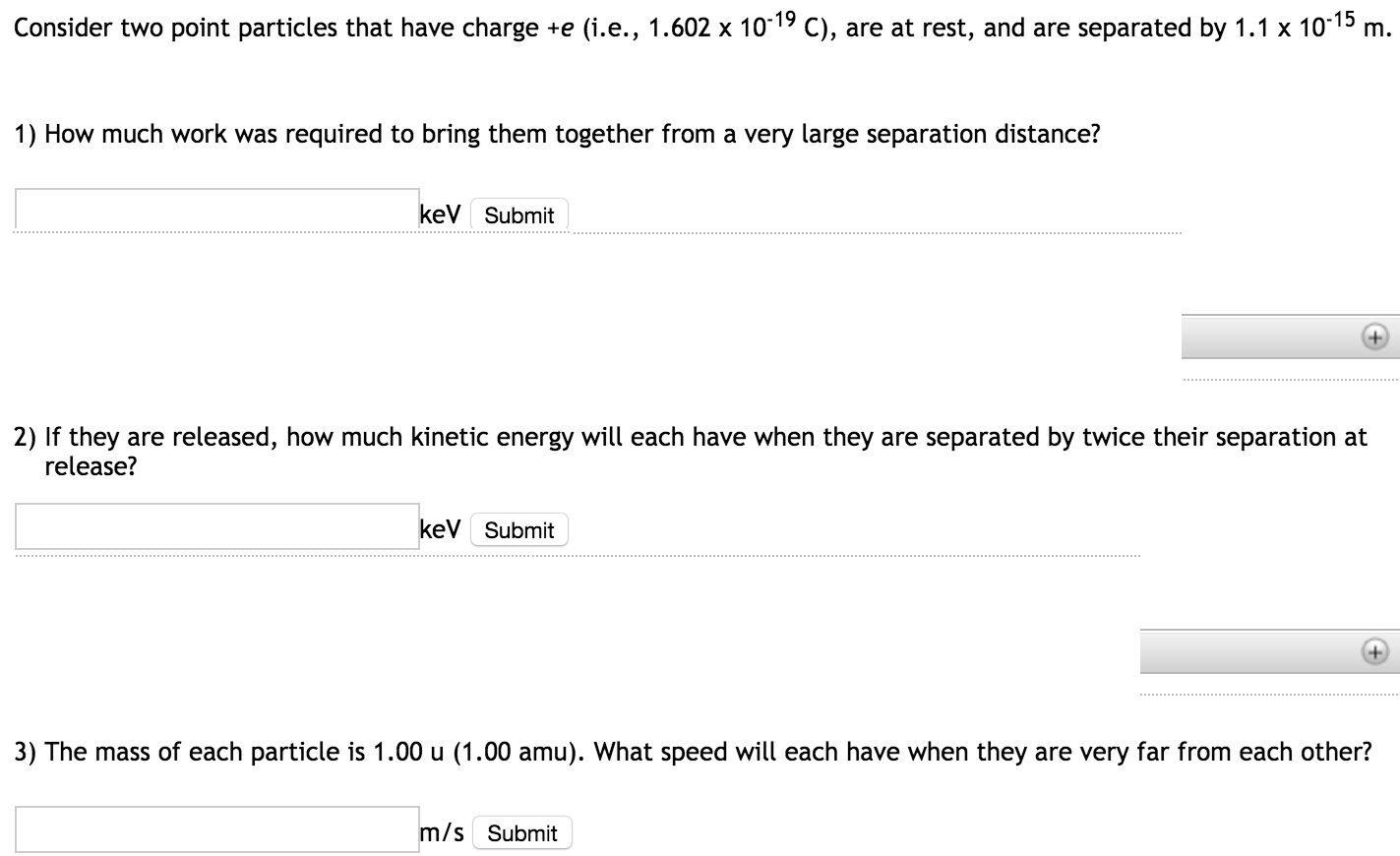
Task: Submit the speed answer in m/s
Action: point(521,832)
